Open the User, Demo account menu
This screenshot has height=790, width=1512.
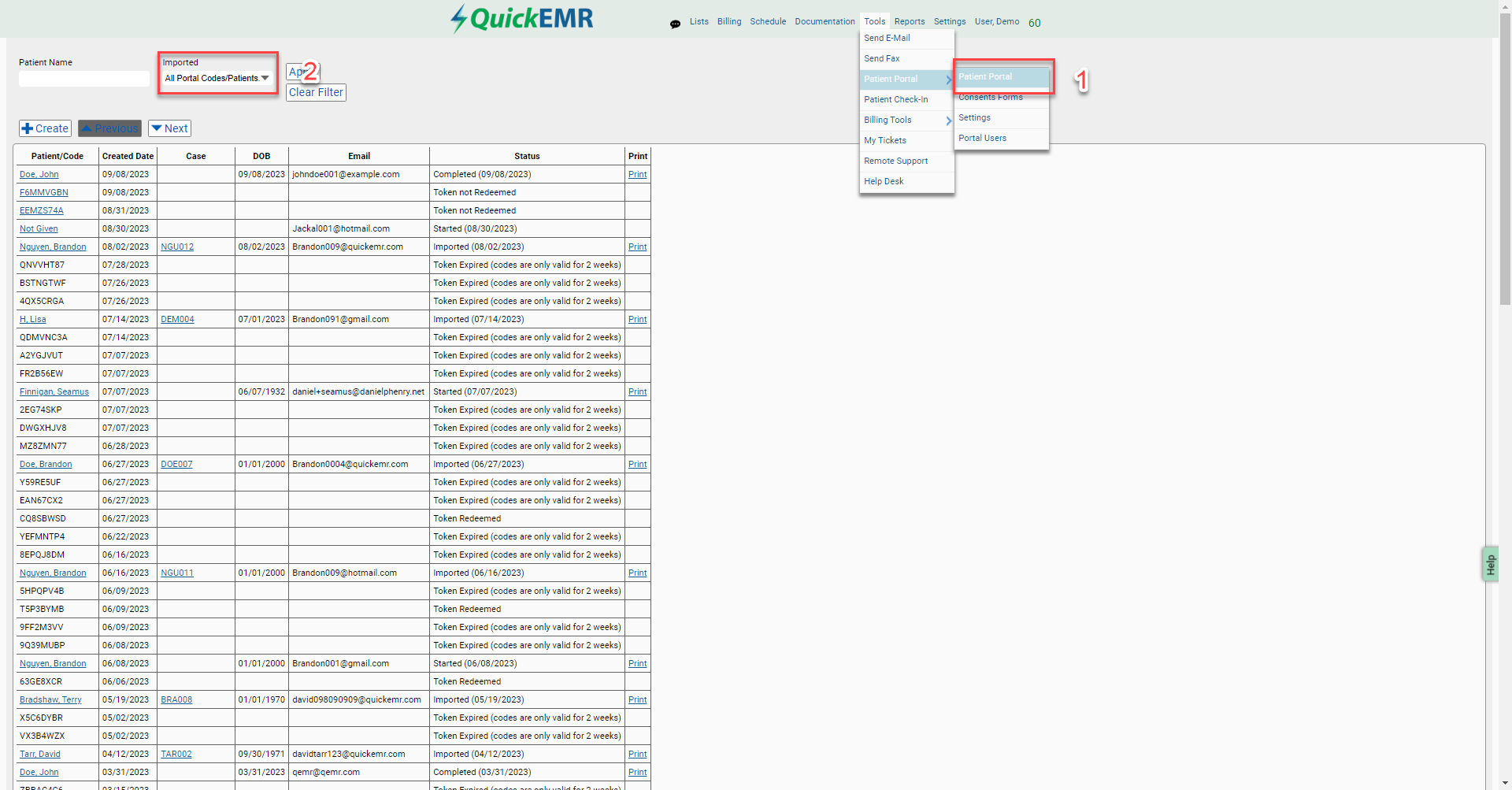tap(997, 21)
